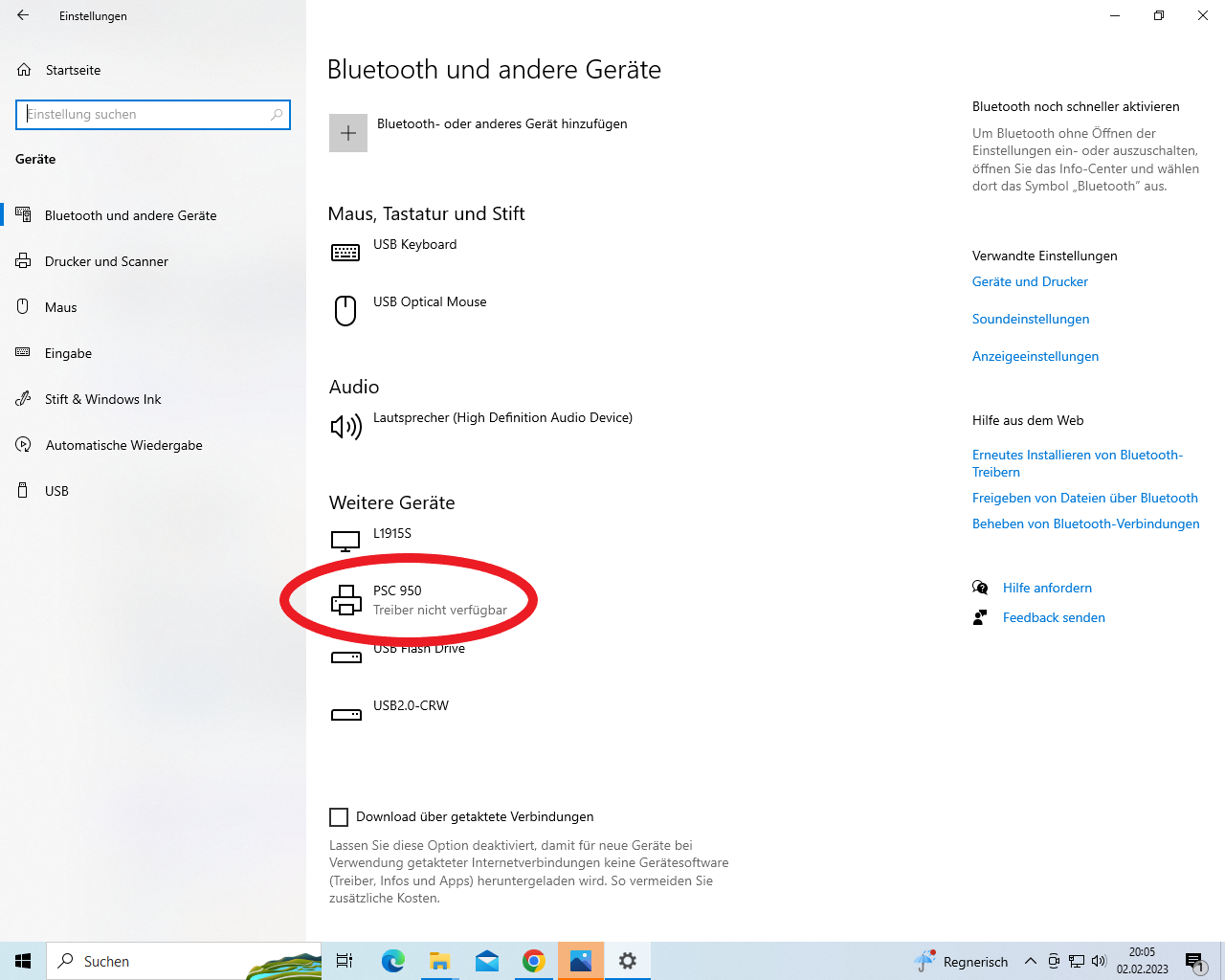Screen dimensions: 1225x980
Task: Select Bluetooth und andere Geräte in sidebar
Action: [x=131, y=215]
